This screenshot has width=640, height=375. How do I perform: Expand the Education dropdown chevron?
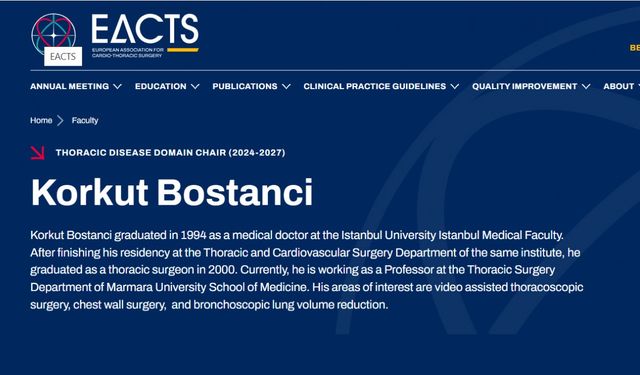pos(195,87)
